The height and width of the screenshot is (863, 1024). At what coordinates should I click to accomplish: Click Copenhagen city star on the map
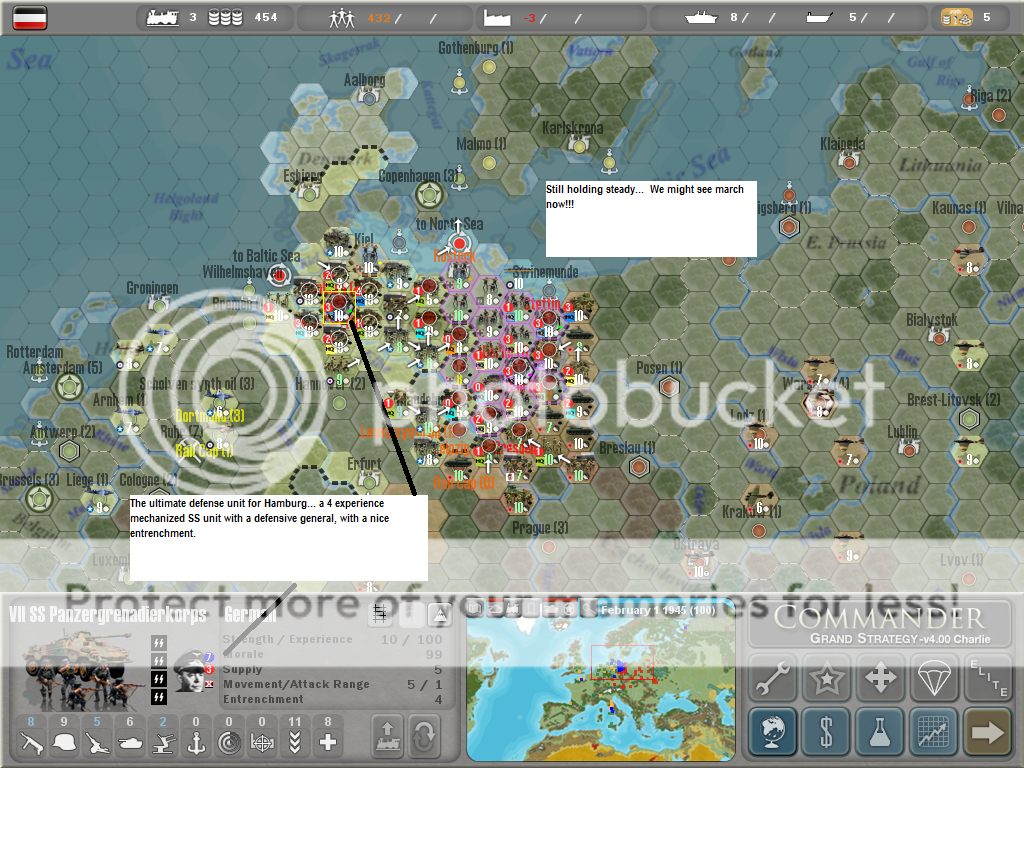pos(430,194)
